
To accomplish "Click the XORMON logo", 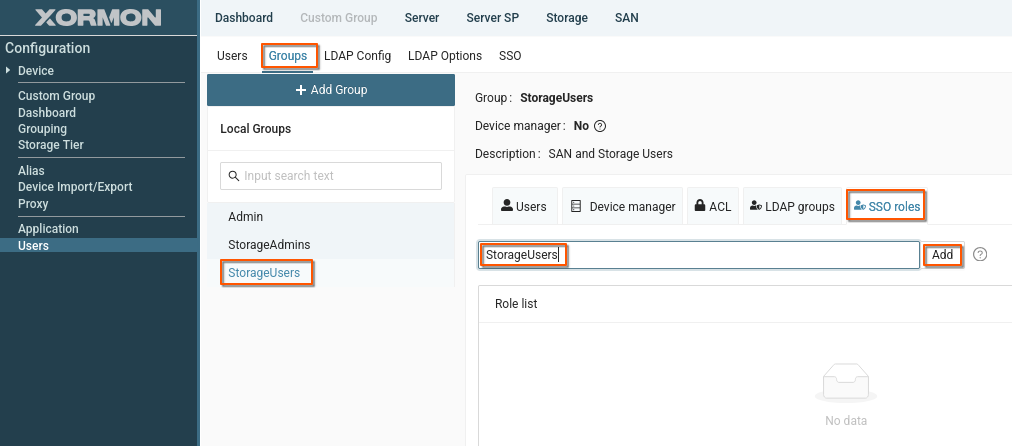I will tap(99, 17).
